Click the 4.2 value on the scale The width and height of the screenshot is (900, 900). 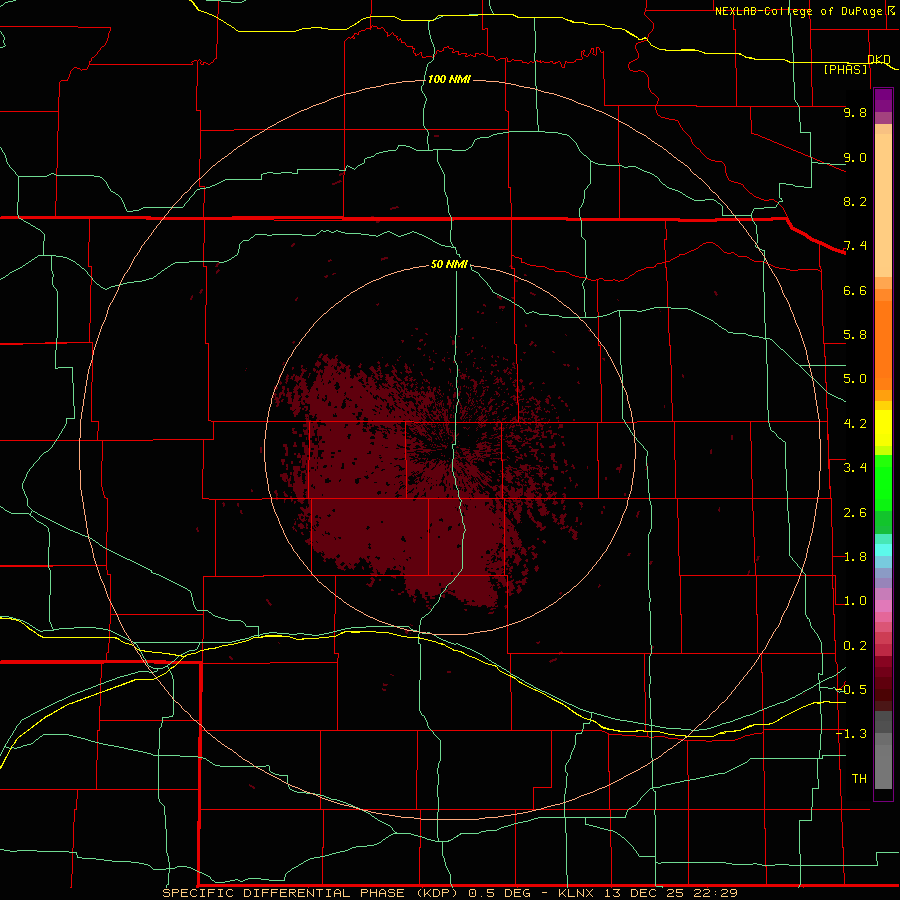[855, 424]
